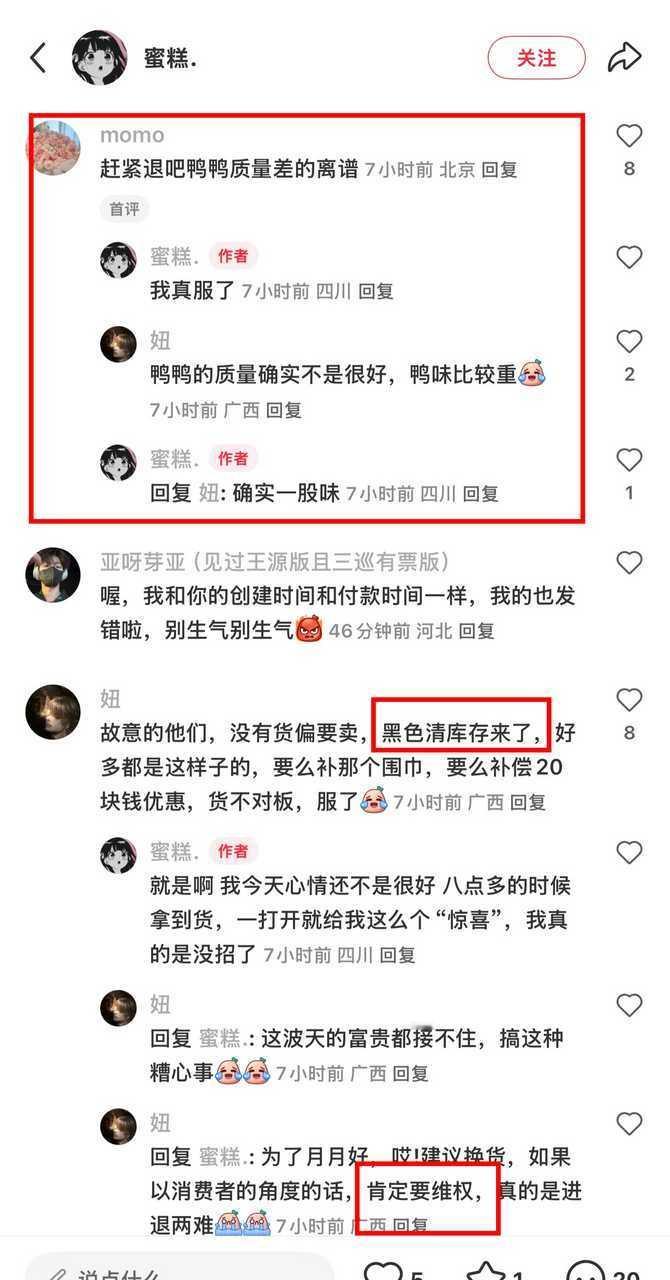Open 蜜糕's profile avatar at top
The width and height of the screenshot is (670, 1280).
click(99, 58)
